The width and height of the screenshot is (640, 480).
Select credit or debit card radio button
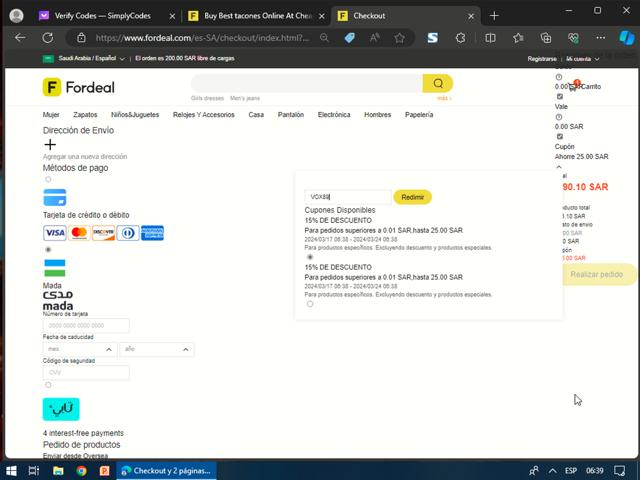click(x=48, y=179)
